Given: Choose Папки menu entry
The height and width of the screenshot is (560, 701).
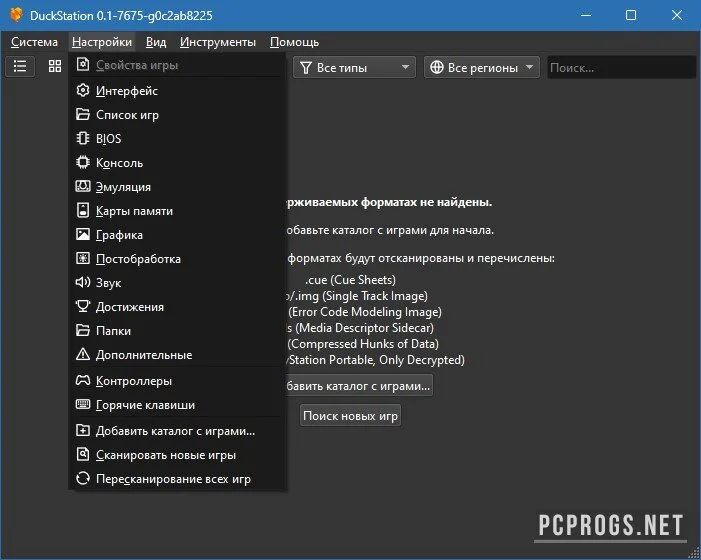Looking at the screenshot, I should tap(178, 331).
